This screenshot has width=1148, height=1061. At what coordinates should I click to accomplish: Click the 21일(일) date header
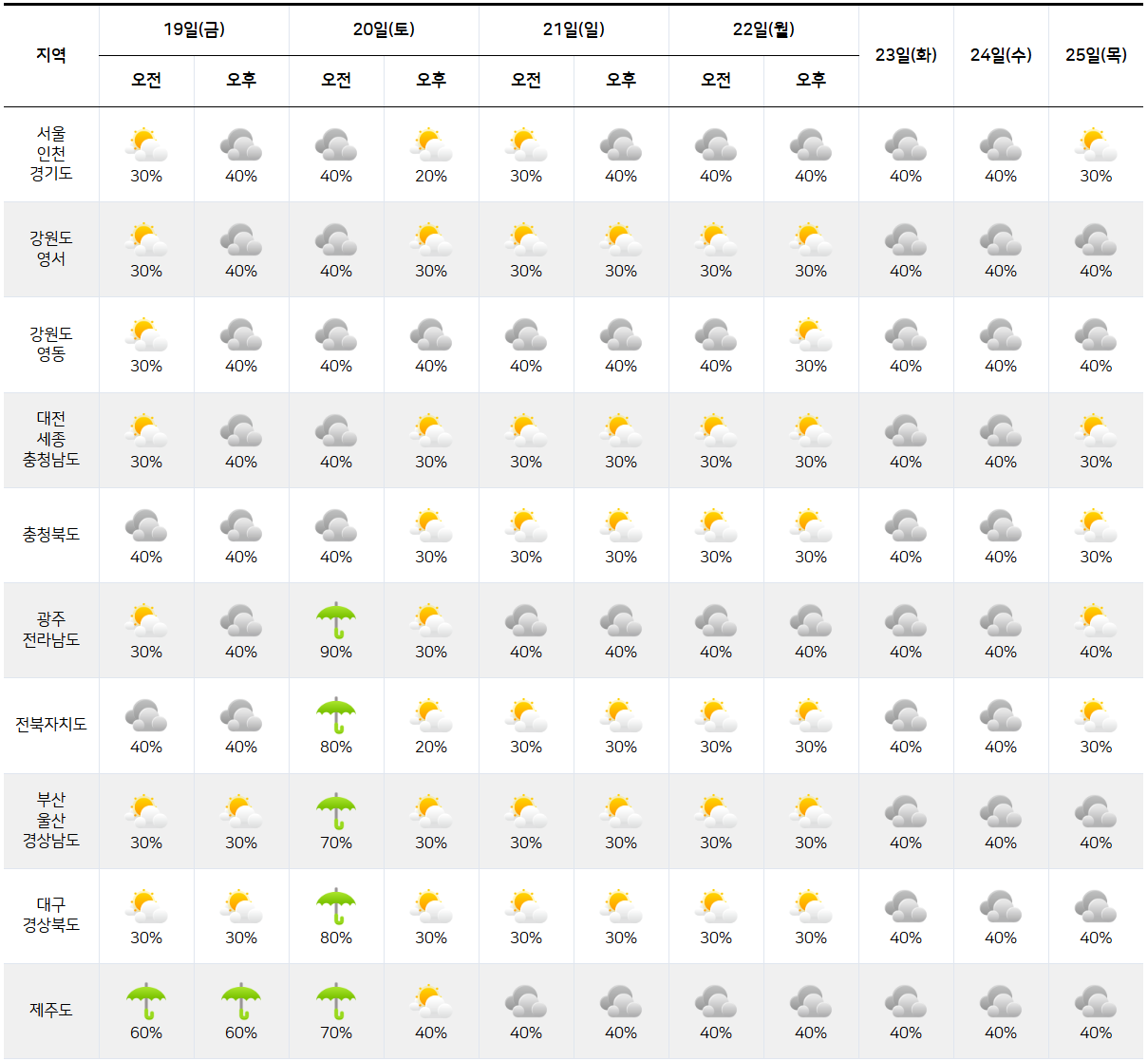click(x=574, y=29)
